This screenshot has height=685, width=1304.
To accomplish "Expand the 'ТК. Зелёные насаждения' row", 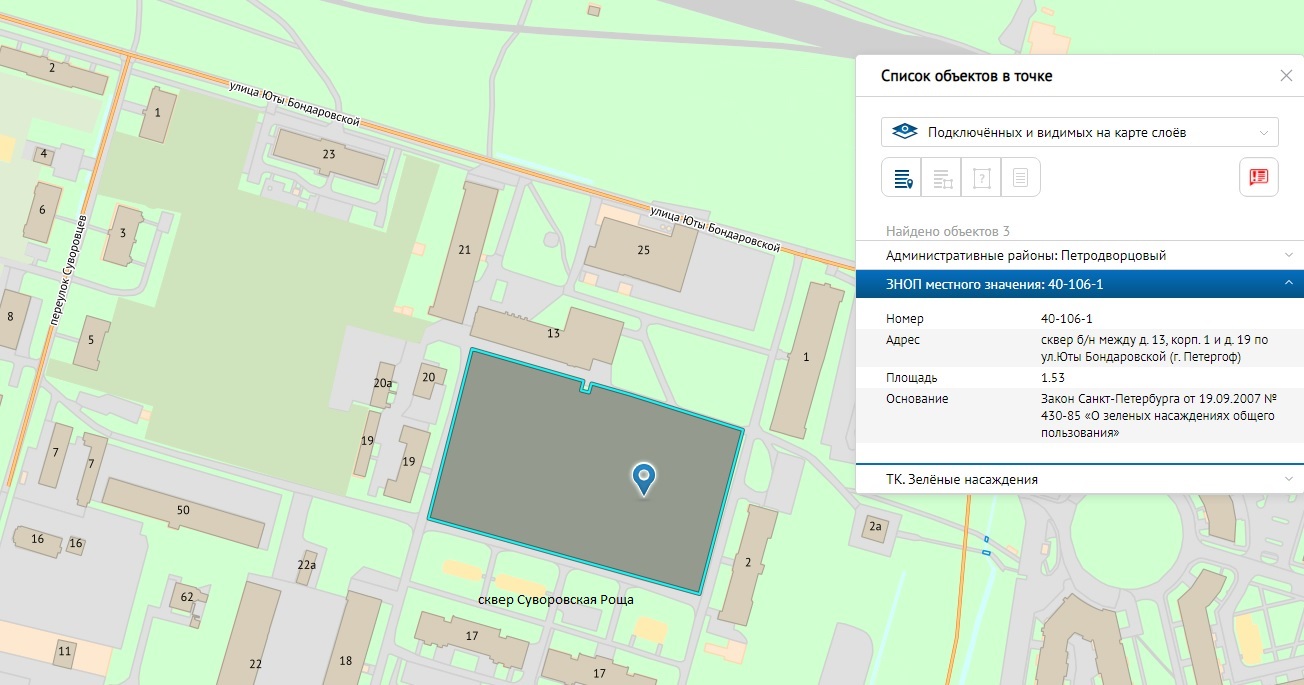I will (x=1080, y=479).
